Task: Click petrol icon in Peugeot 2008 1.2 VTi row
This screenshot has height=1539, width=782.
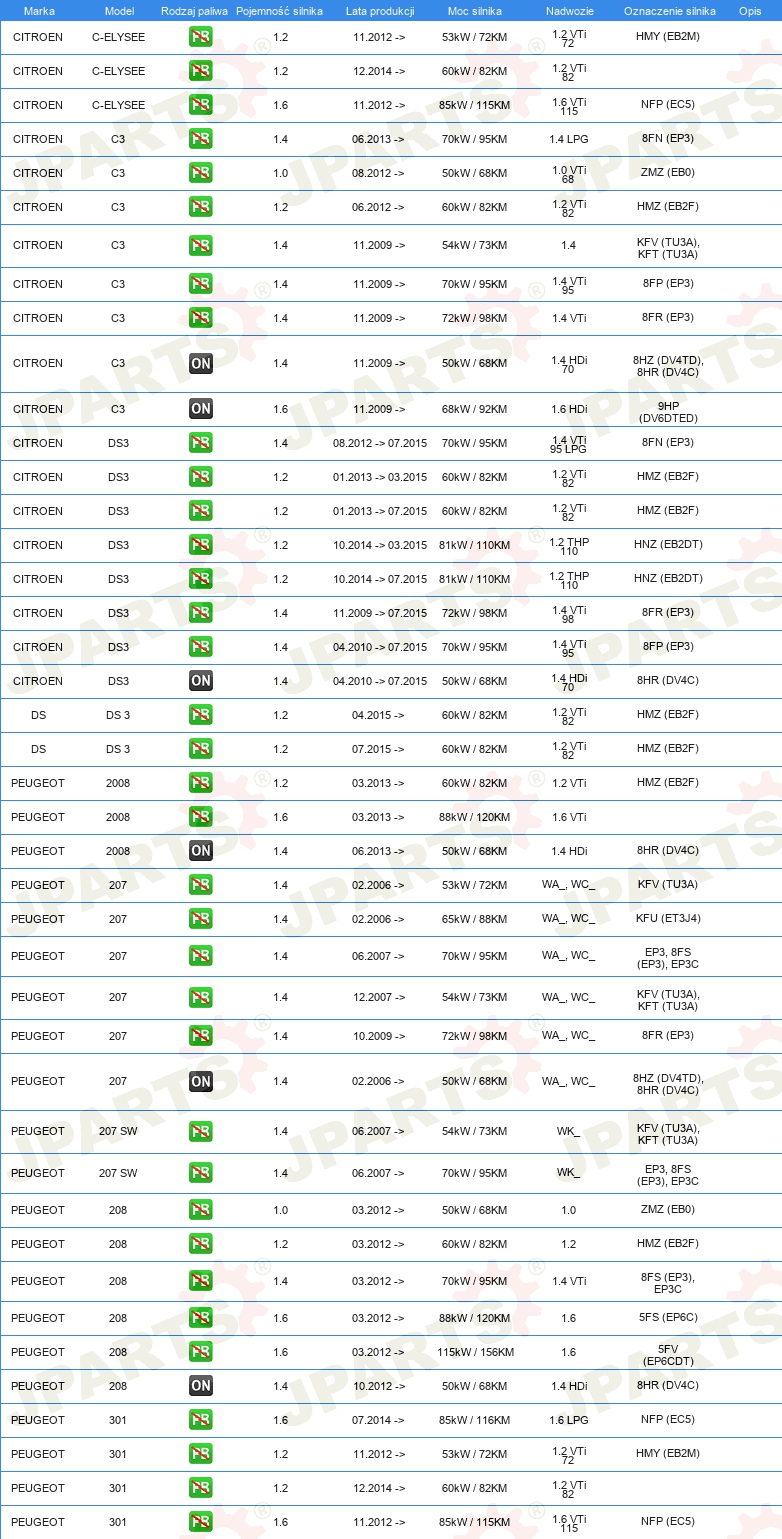Action: click(200, 783)
